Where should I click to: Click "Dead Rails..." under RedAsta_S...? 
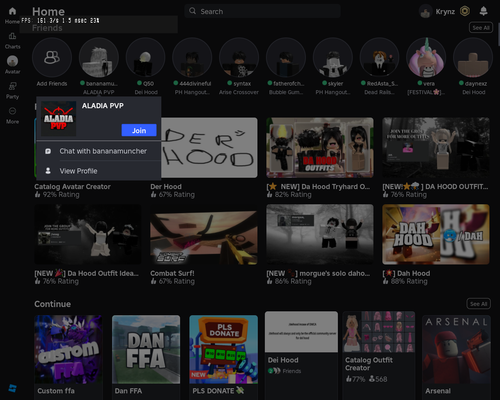click(x=379, y=92)
